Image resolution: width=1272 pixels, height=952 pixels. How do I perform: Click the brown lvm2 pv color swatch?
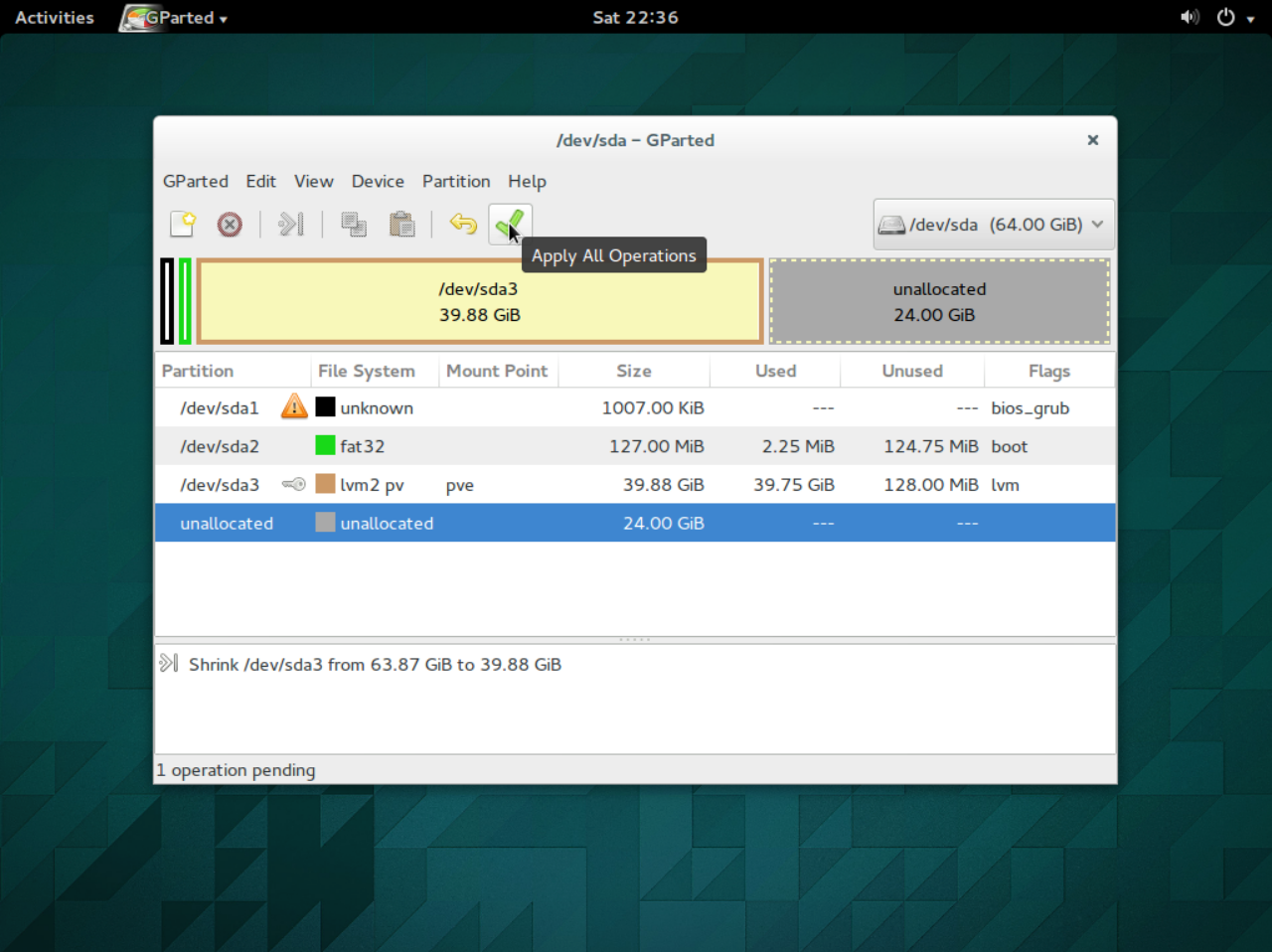(x=325, y=484)
